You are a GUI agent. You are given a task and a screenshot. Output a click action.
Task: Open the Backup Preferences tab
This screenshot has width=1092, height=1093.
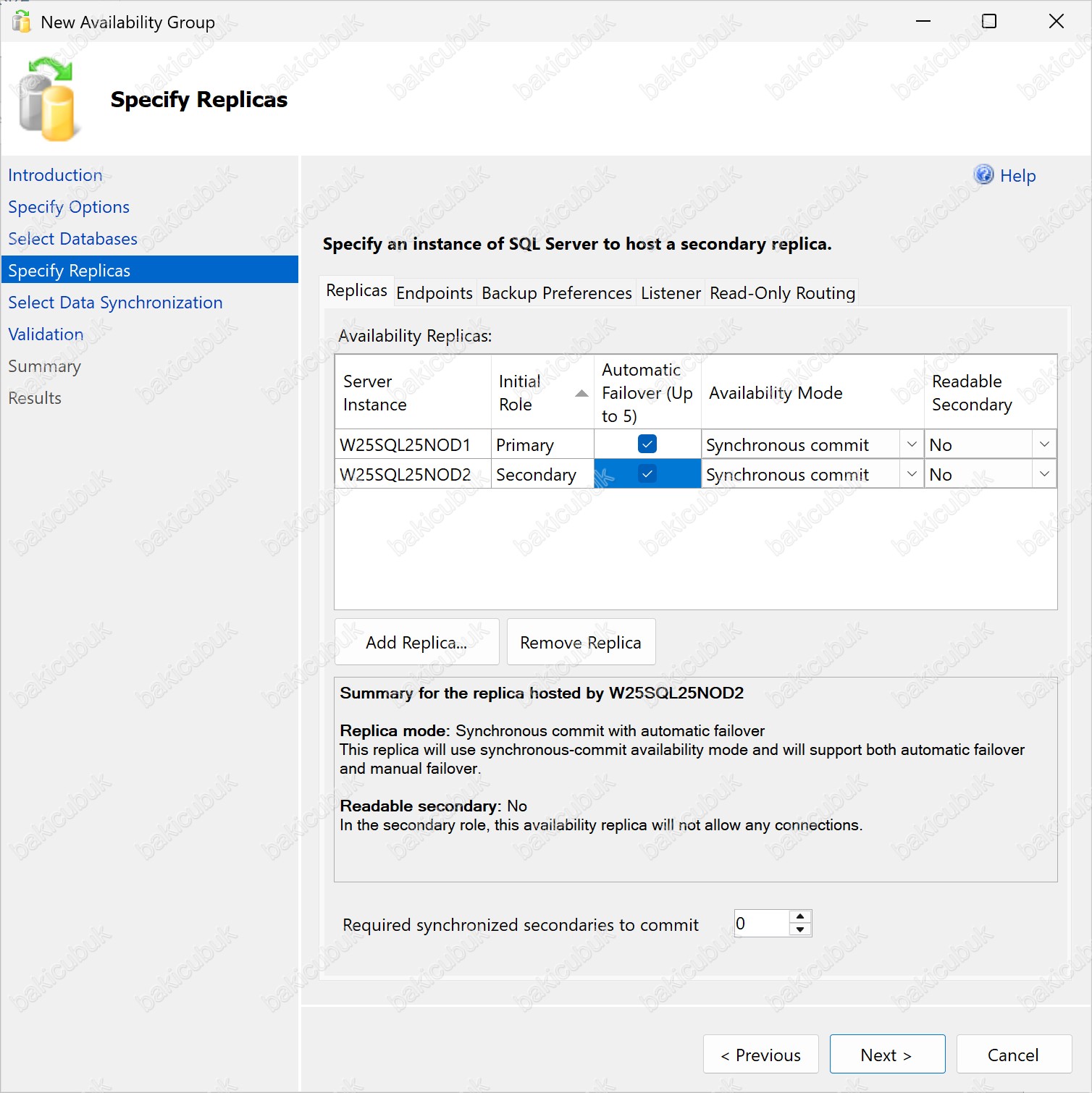pos(556,293)
